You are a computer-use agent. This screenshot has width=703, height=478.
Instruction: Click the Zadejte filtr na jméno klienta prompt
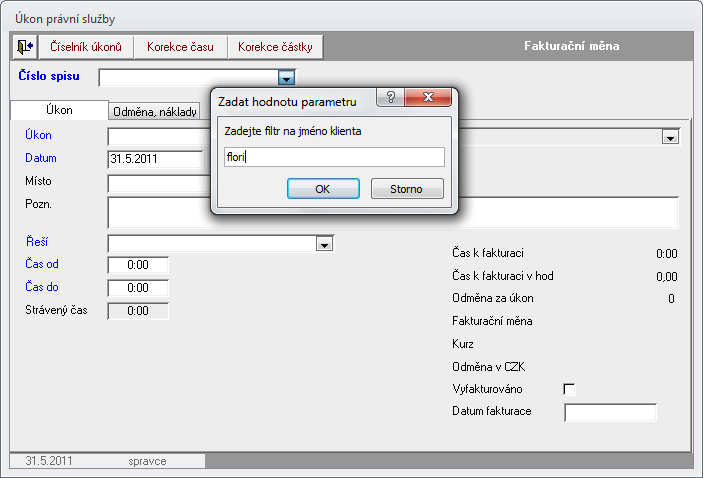(x=293, y=131)
